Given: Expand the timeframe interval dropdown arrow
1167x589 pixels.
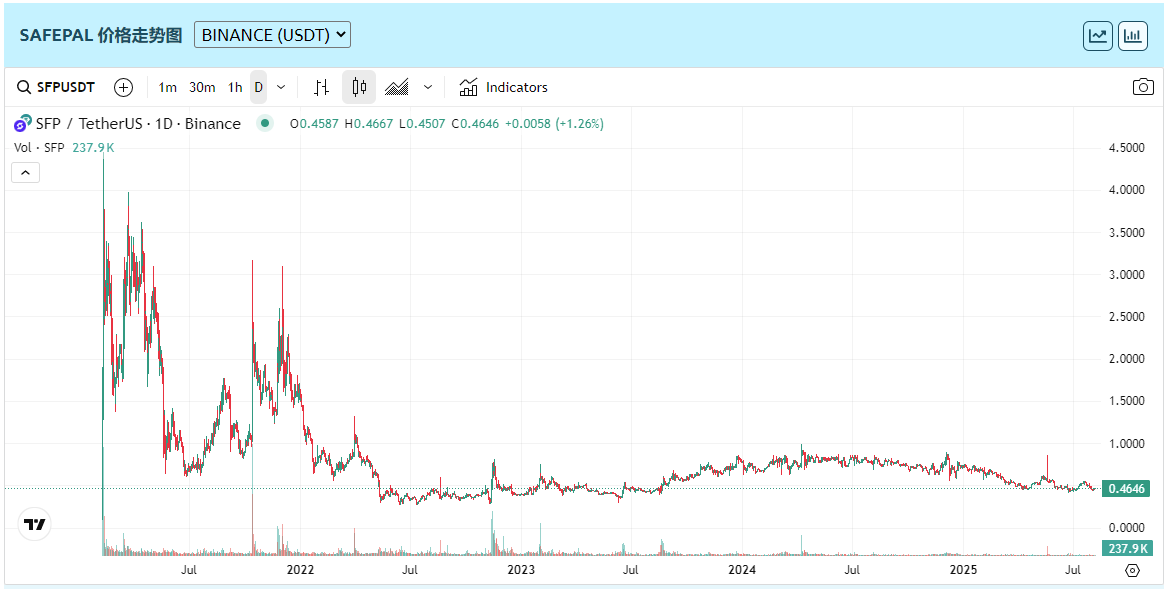Looking at the screenshot, I should [x=281, y=87].
